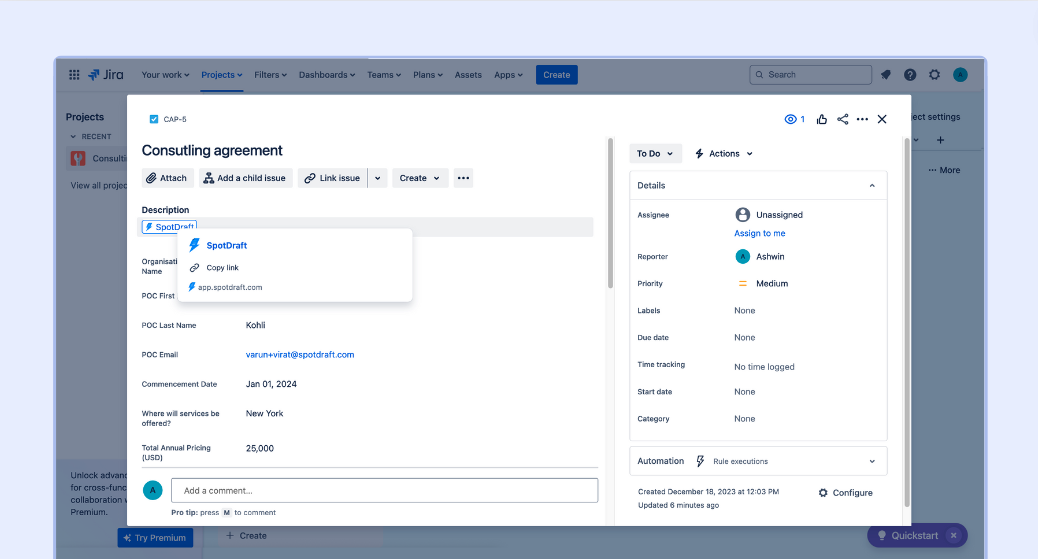The height and width of the screenshot is (559, 1038).
Task: Open the notifications bell icon
Action: point(886,75)
